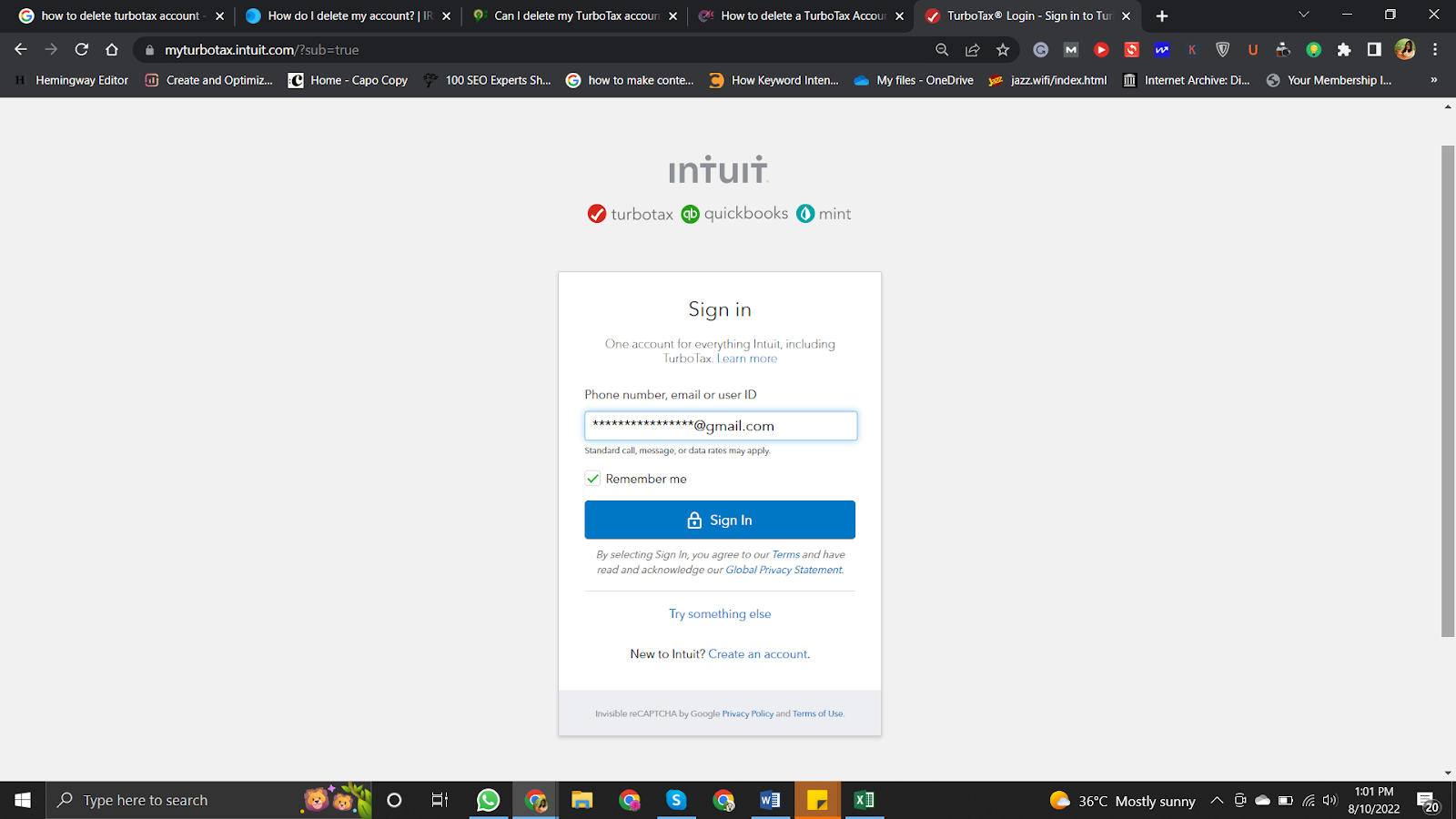
Task: Open the browser home page
Action: point(112,50)
